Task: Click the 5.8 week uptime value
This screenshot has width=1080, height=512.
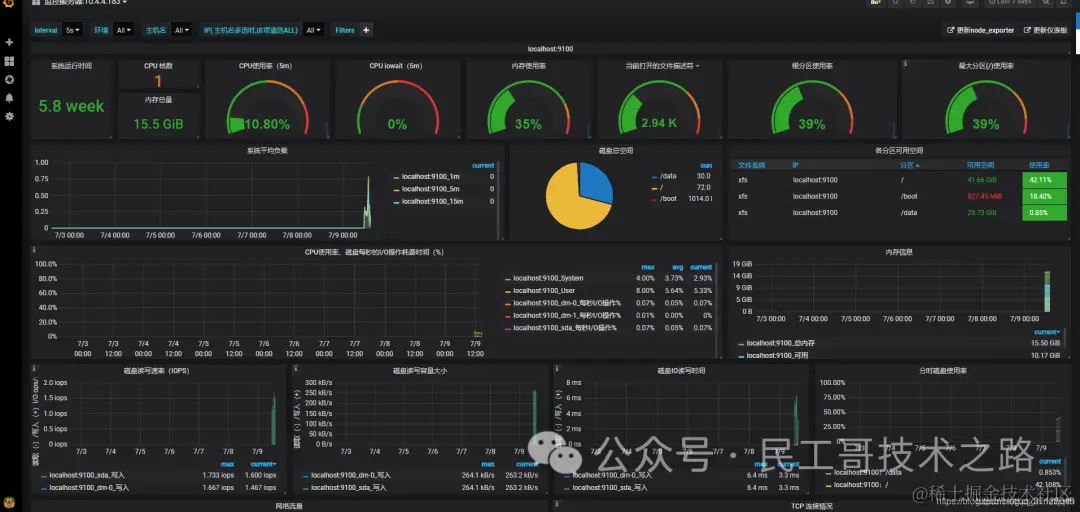Action: [x=71, y=106]
